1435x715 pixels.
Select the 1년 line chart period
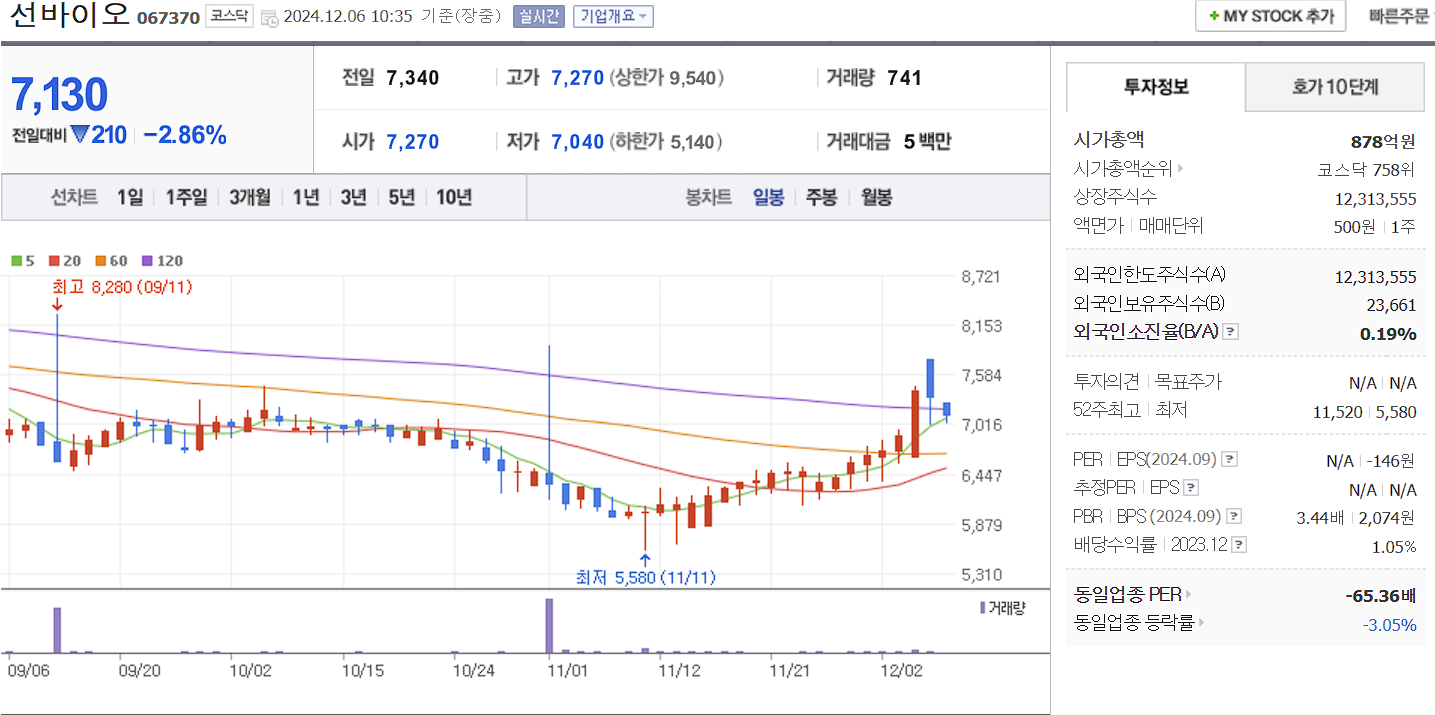coord(306,197)
